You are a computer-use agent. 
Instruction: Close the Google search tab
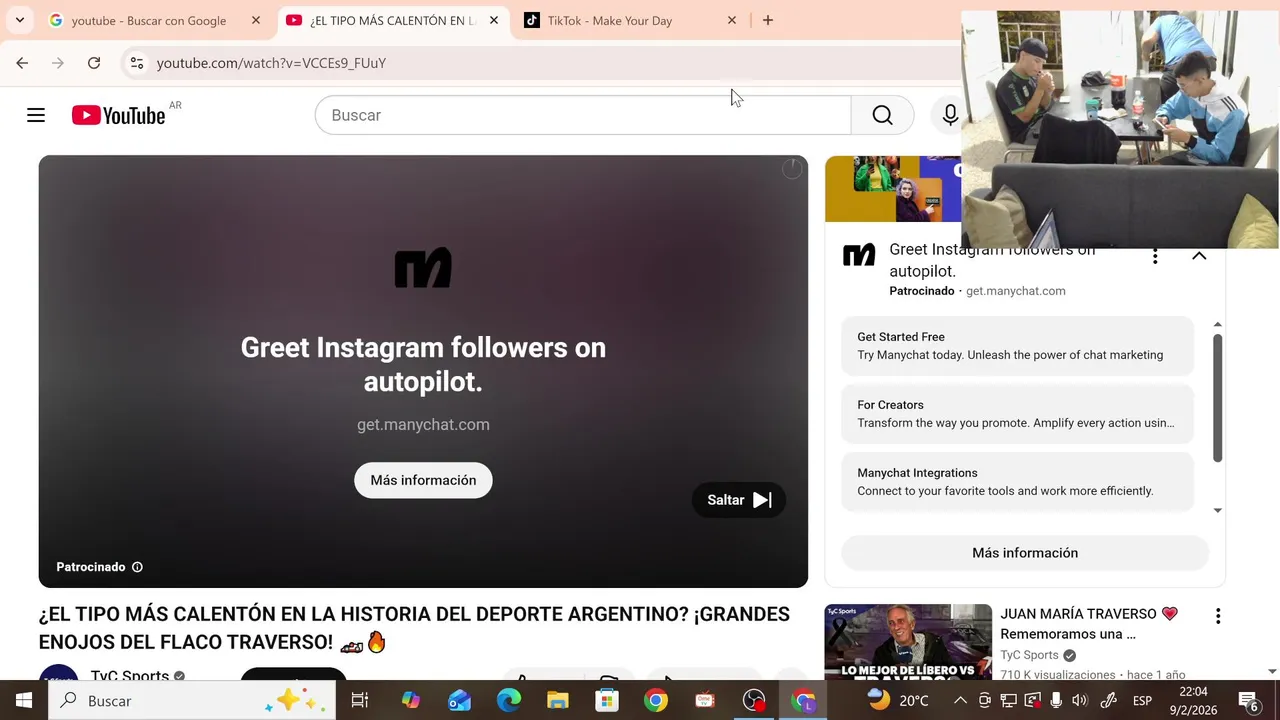[x=256, y=20]
